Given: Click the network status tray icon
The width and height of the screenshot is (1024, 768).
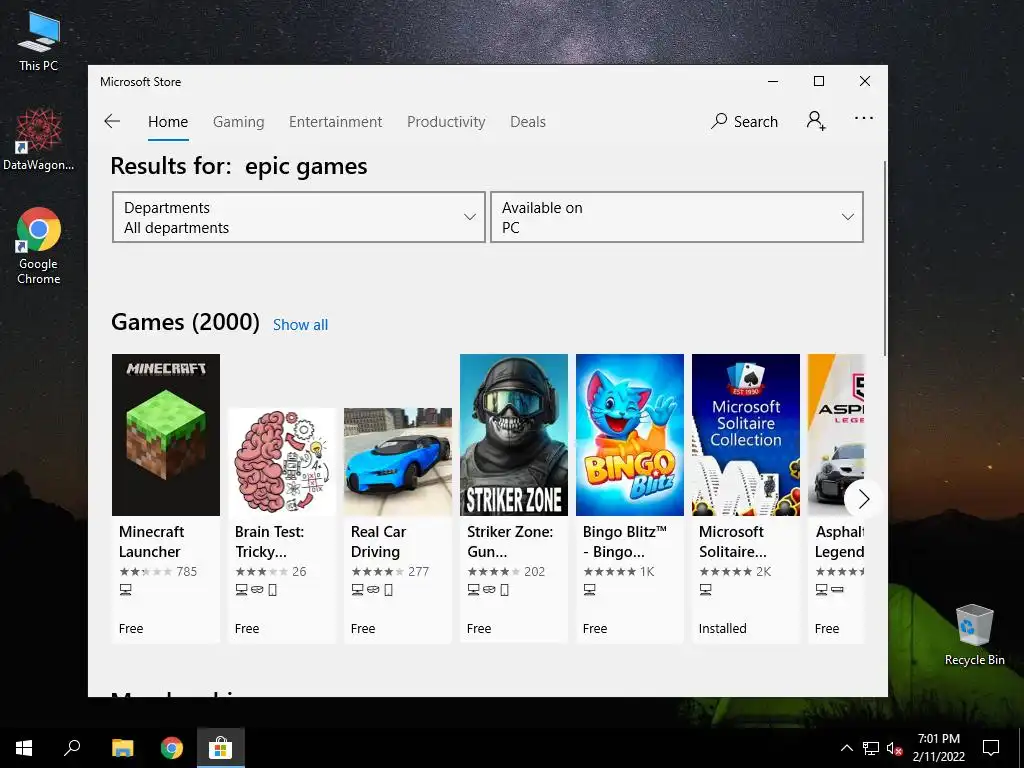Looking at the screenshot, I should (871, 748).
